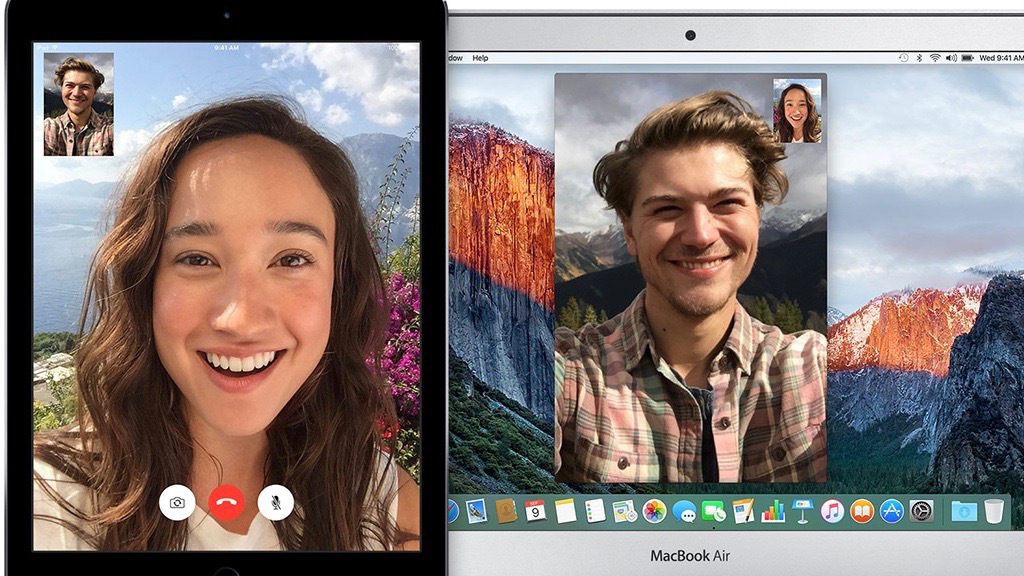Toggle Bluetooth from the menu bar
The height and width of the screenshot is (576, 1024).
pos(919,58)
